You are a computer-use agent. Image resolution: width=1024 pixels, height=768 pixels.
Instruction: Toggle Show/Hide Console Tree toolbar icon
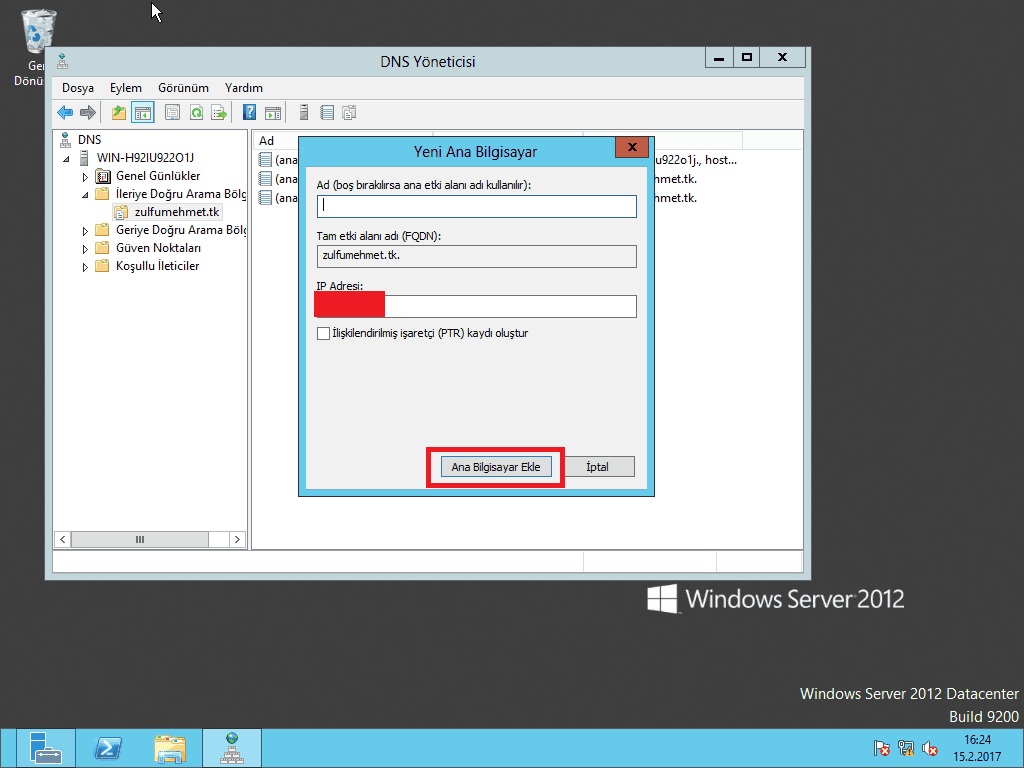tap(142, 112)
